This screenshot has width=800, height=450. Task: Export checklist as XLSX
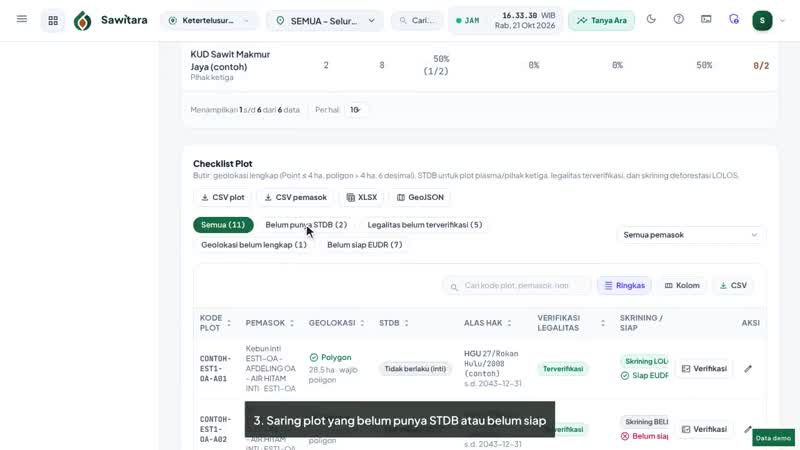coord(362,197)
